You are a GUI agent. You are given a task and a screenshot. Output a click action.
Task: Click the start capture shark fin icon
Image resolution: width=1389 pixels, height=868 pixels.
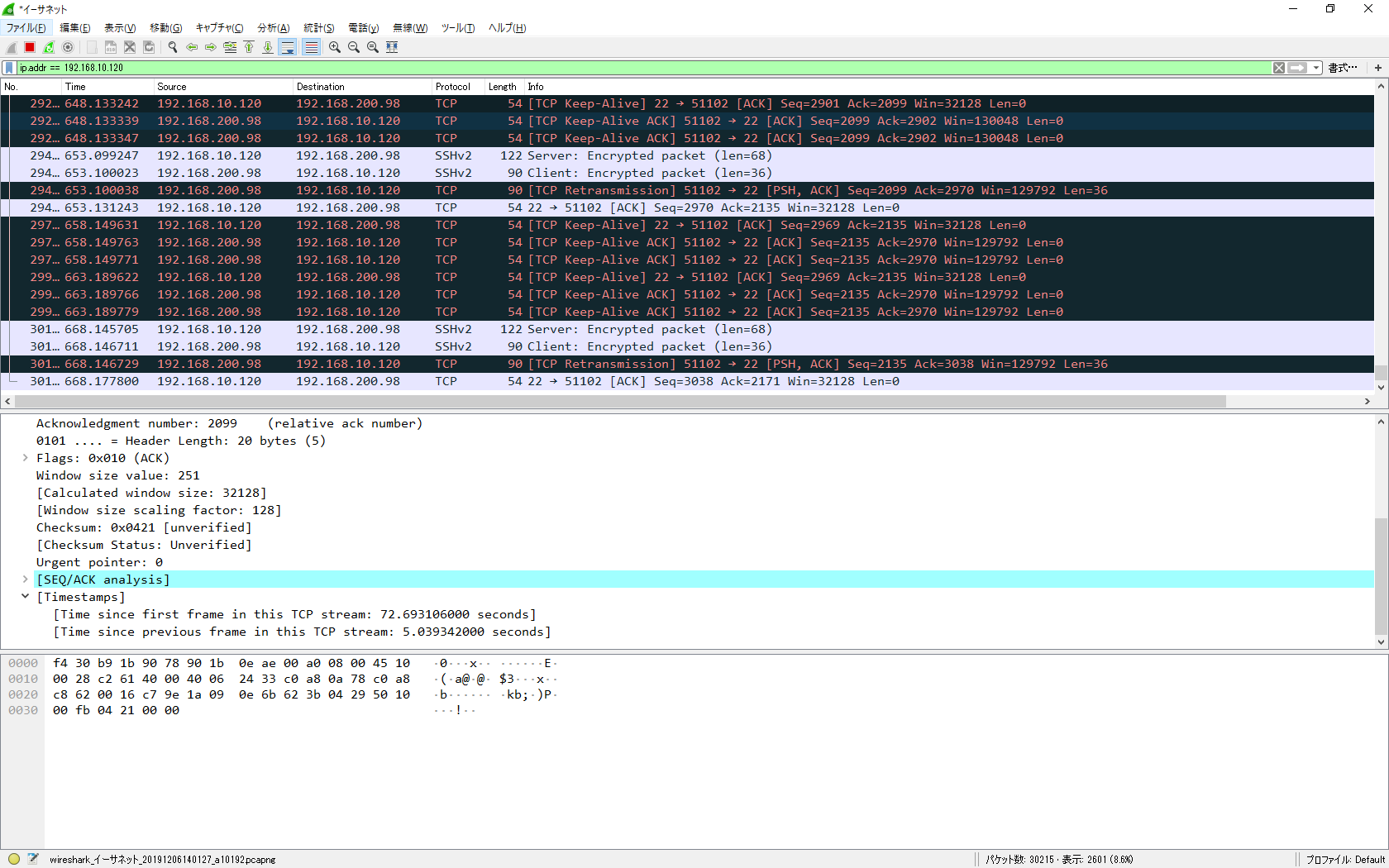12,47
